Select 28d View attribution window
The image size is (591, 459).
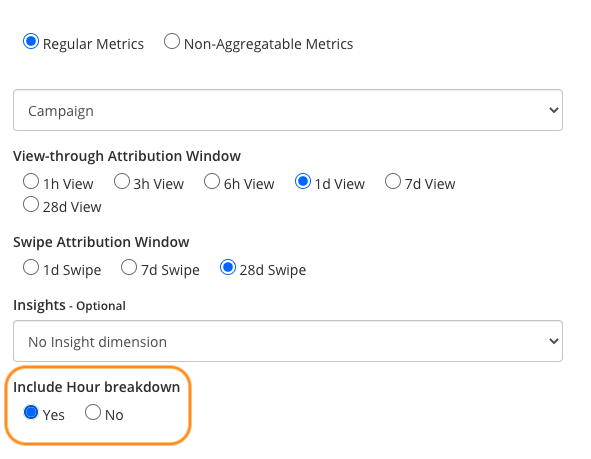click(x=31, y=204)
